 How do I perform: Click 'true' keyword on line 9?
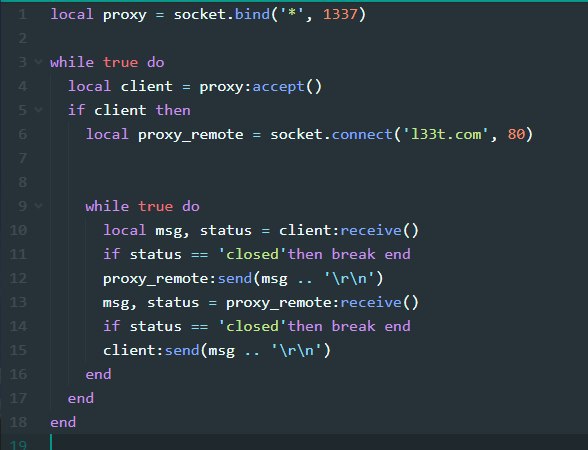tap(155, 206)
